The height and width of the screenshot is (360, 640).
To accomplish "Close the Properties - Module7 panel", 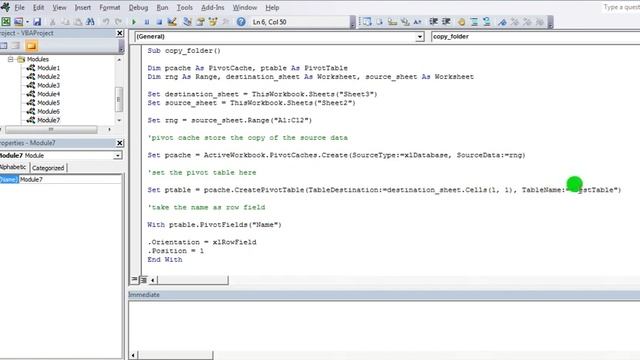I will pyautogui.click(x=120, y=143).
